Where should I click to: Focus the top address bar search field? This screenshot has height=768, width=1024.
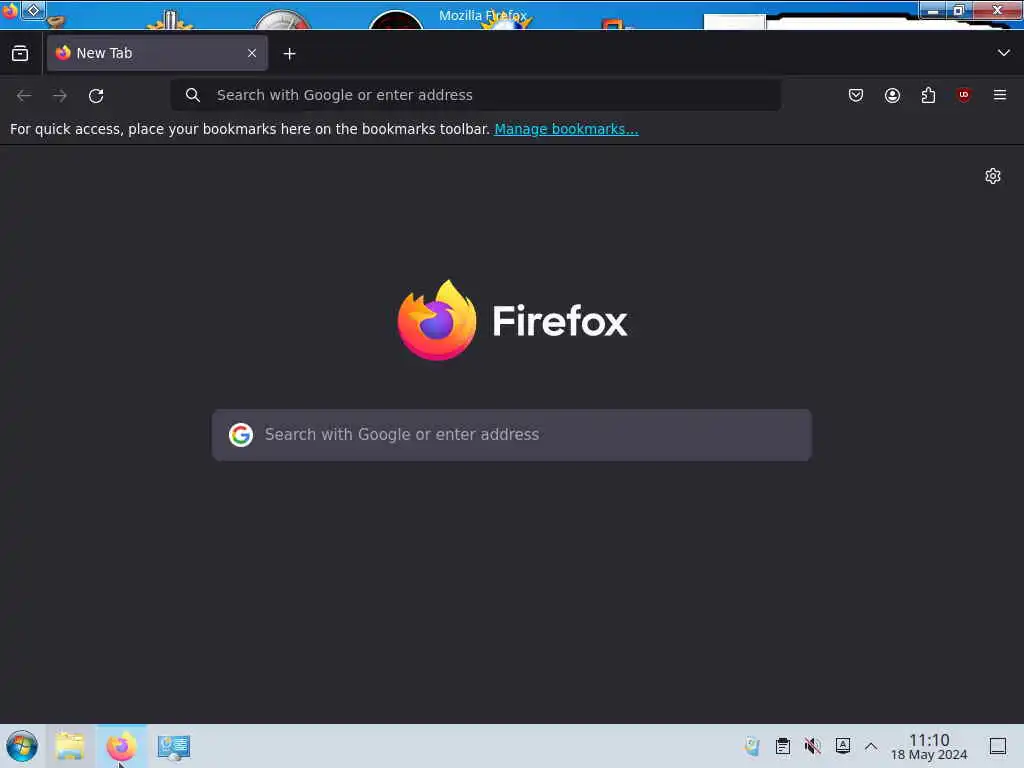(x=475, y=95)
